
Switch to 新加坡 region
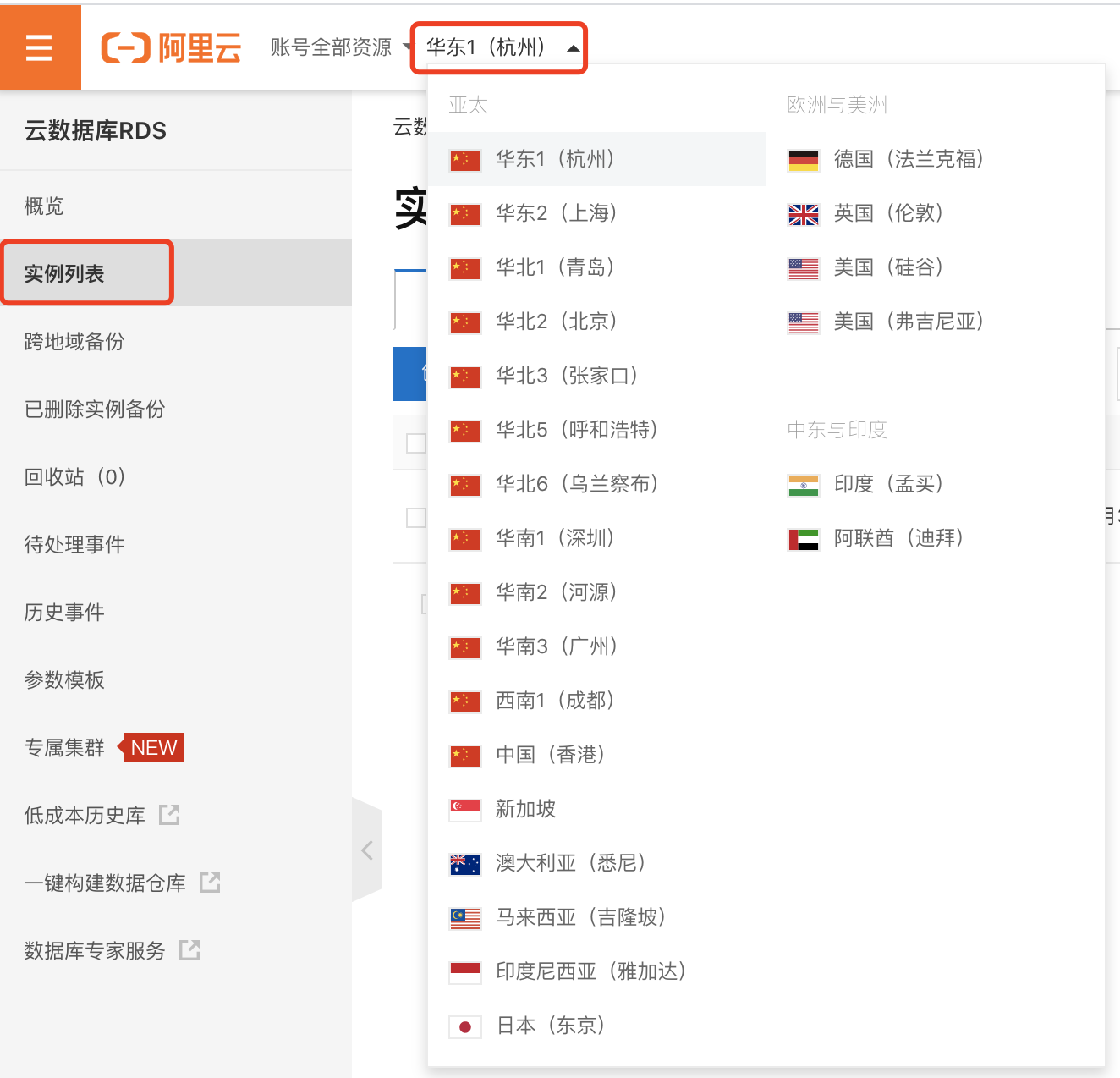597,809
